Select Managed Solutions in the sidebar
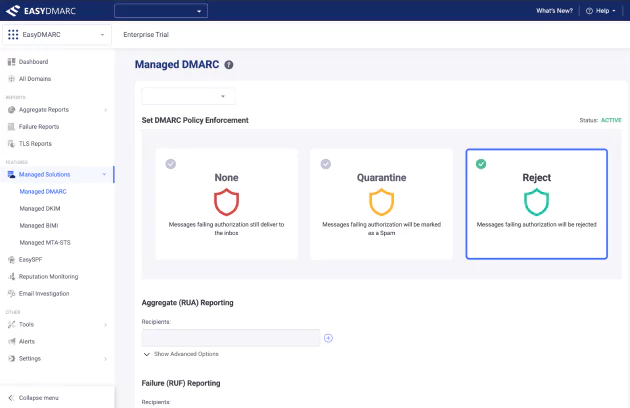 click(45, 174)
